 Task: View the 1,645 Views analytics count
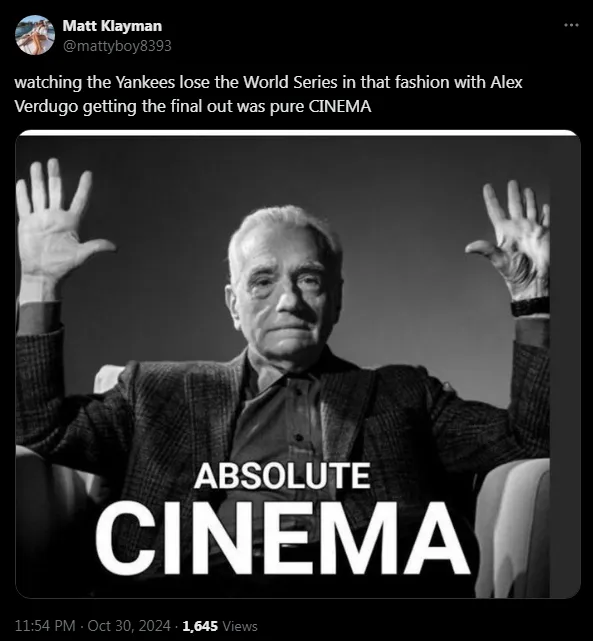220,625
